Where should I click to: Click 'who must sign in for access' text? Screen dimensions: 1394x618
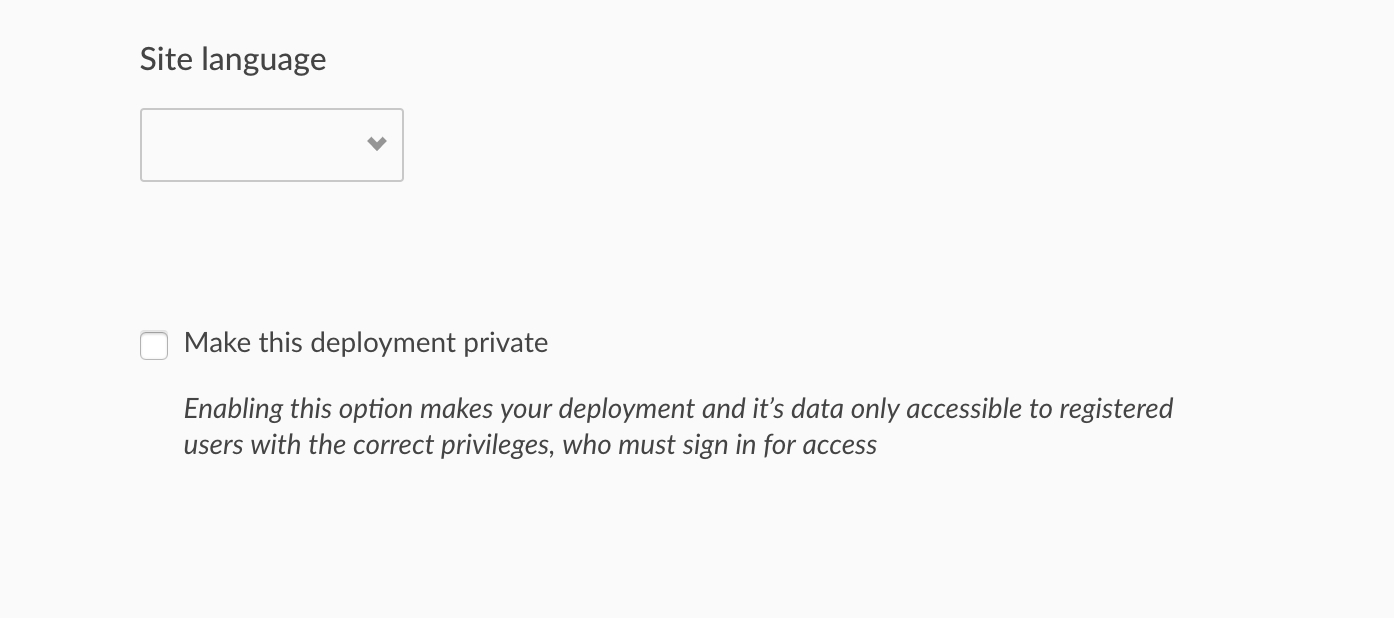pos(720,444)
